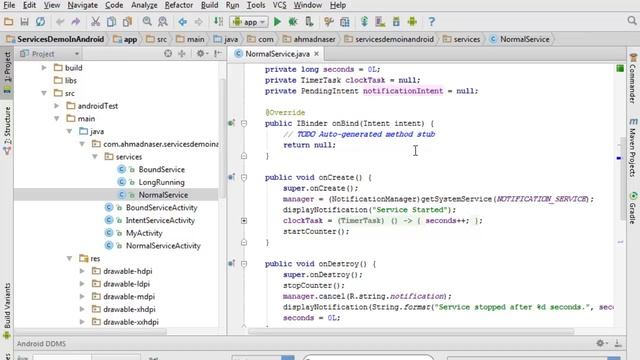640x360 pixels.
Task: Click the servicesdemoinandroid breadcrumb
Action: pos(389,39)
